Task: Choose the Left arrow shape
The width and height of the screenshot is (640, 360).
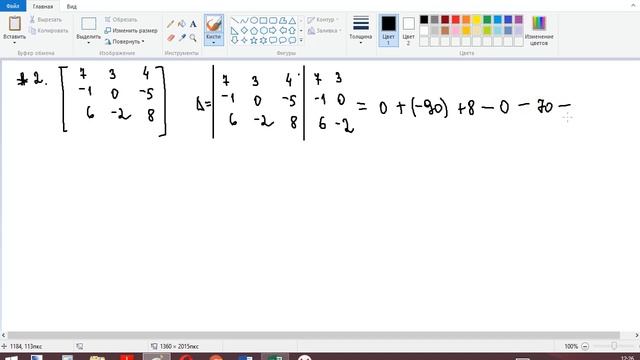Action: 282,31
